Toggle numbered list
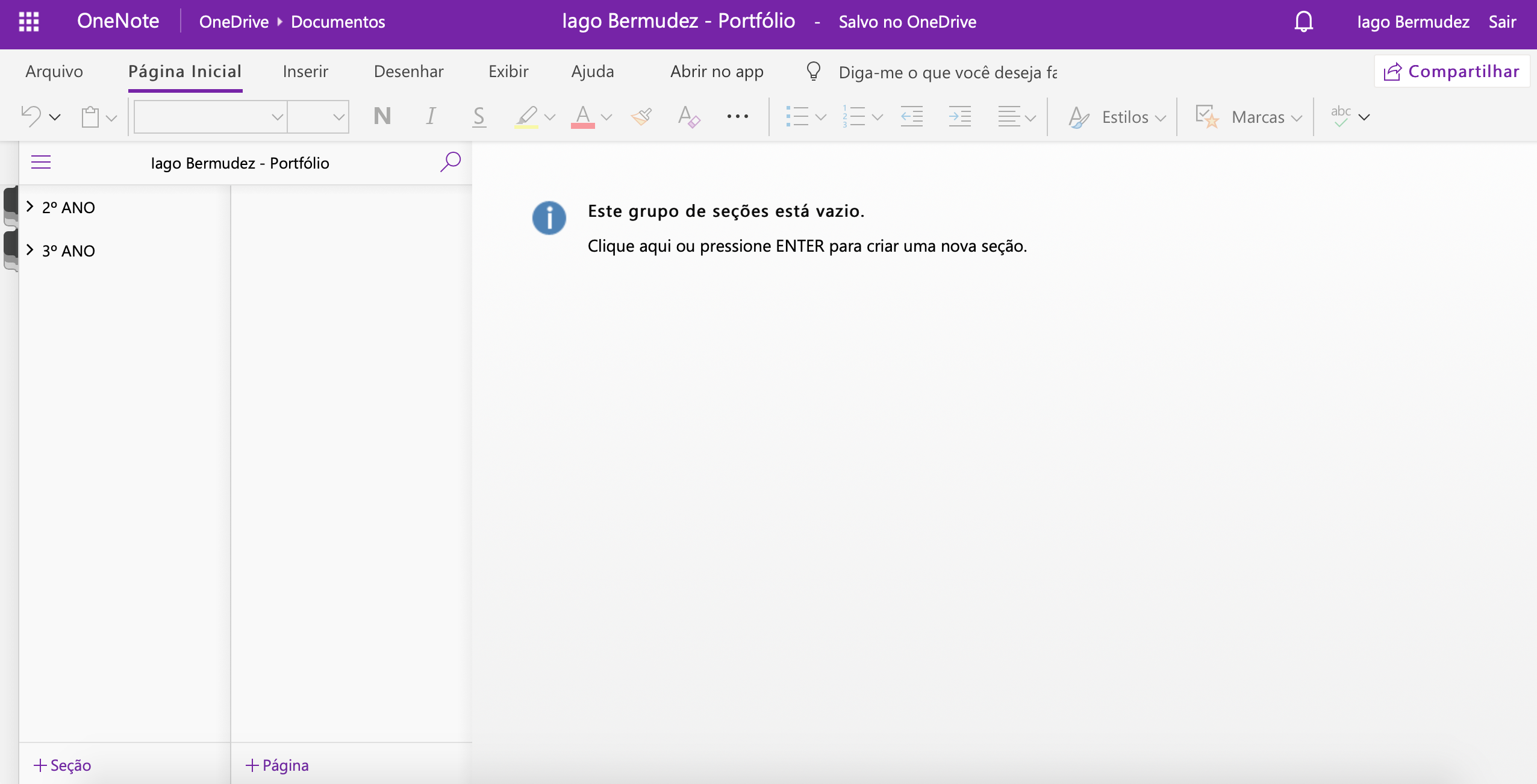The width and height of the screenshot is (1537, 784). pyautogui.click(x=853, y=116)
